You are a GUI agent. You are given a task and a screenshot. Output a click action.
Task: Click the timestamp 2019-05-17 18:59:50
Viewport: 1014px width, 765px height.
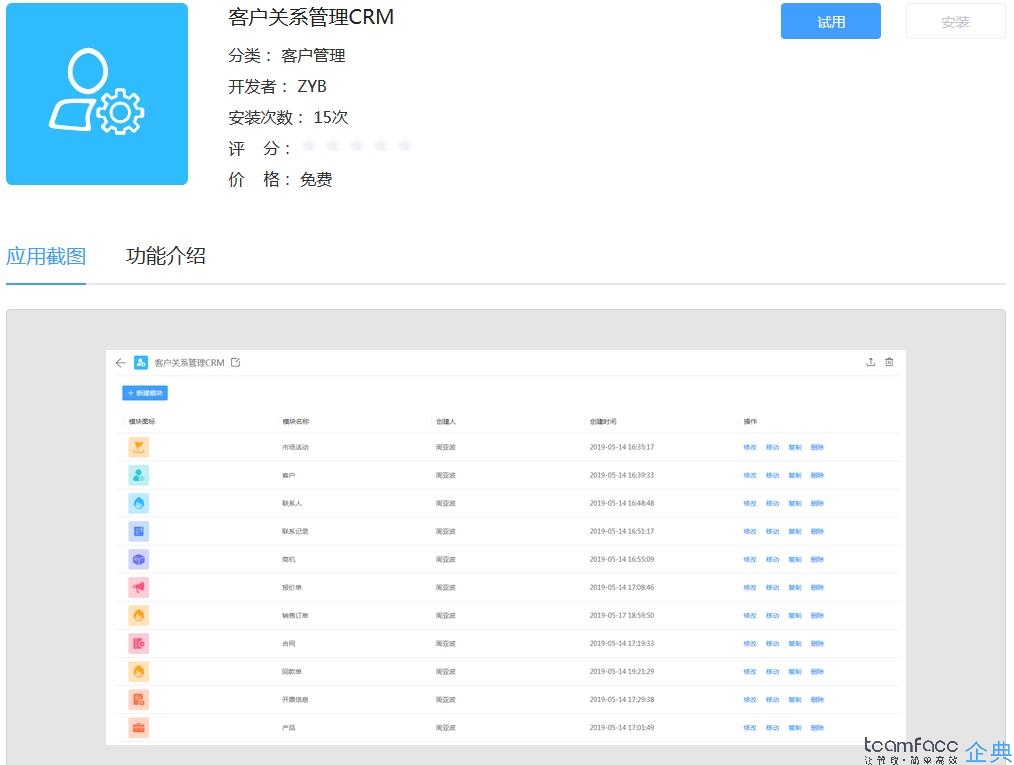(x=621, y=616)
